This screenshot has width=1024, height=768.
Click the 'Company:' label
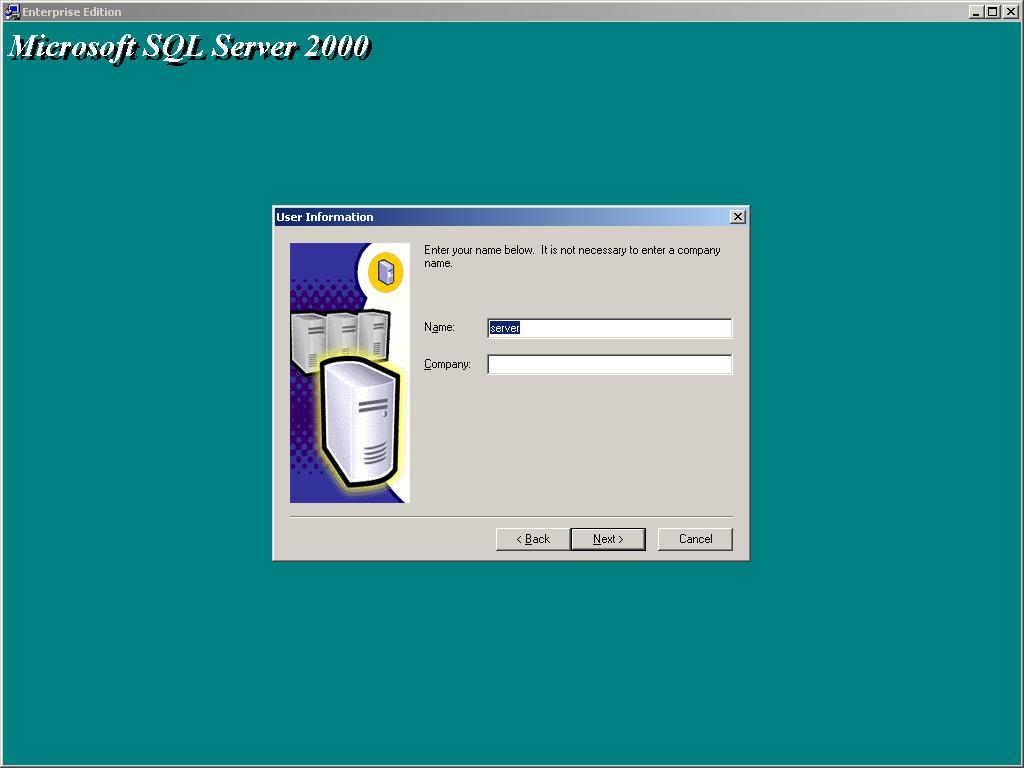pyautogui.click(x=447, y=364)
